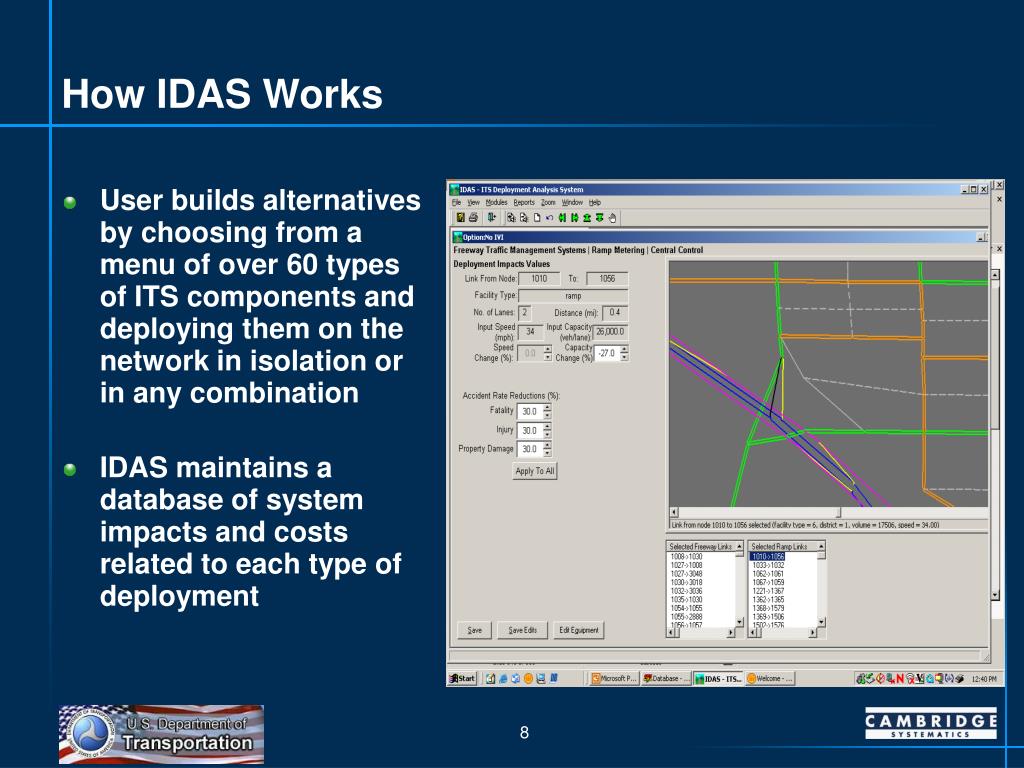
Task: Click the green pan-up arrow icon
Action: pyautogui.click(x=587, y=218)
